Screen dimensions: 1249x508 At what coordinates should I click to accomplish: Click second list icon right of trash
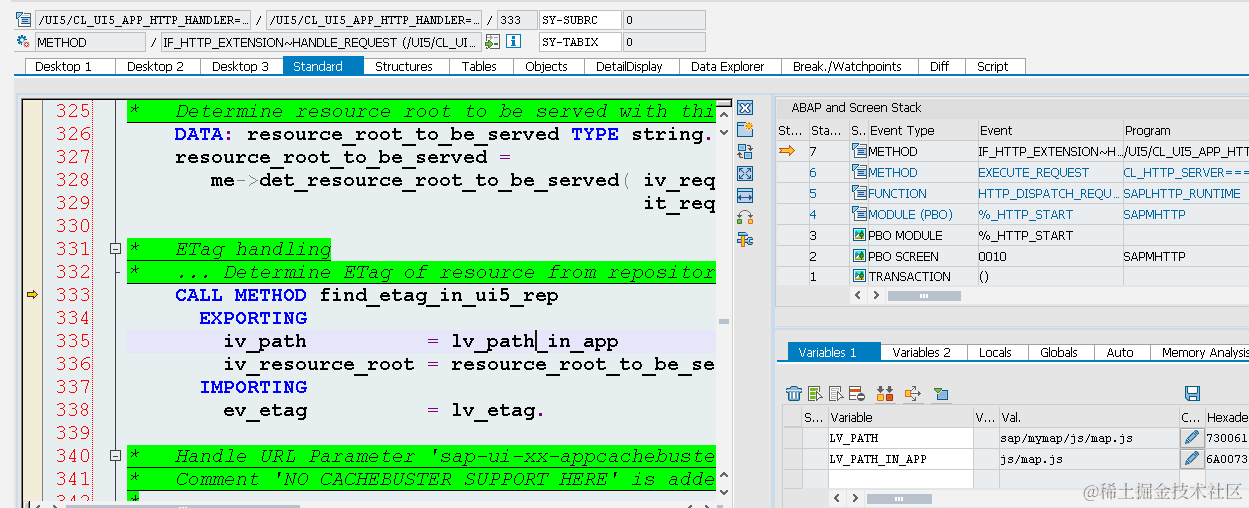coord(836,394)
